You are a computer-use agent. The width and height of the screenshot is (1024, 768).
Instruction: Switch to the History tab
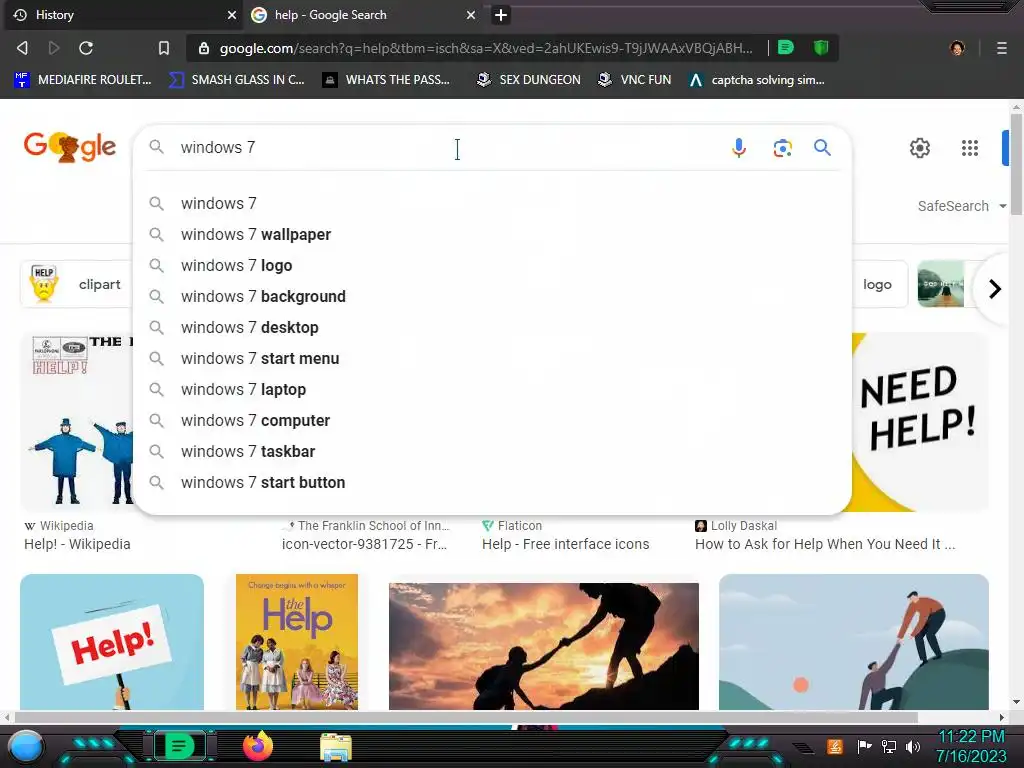[x=124, y=15]
